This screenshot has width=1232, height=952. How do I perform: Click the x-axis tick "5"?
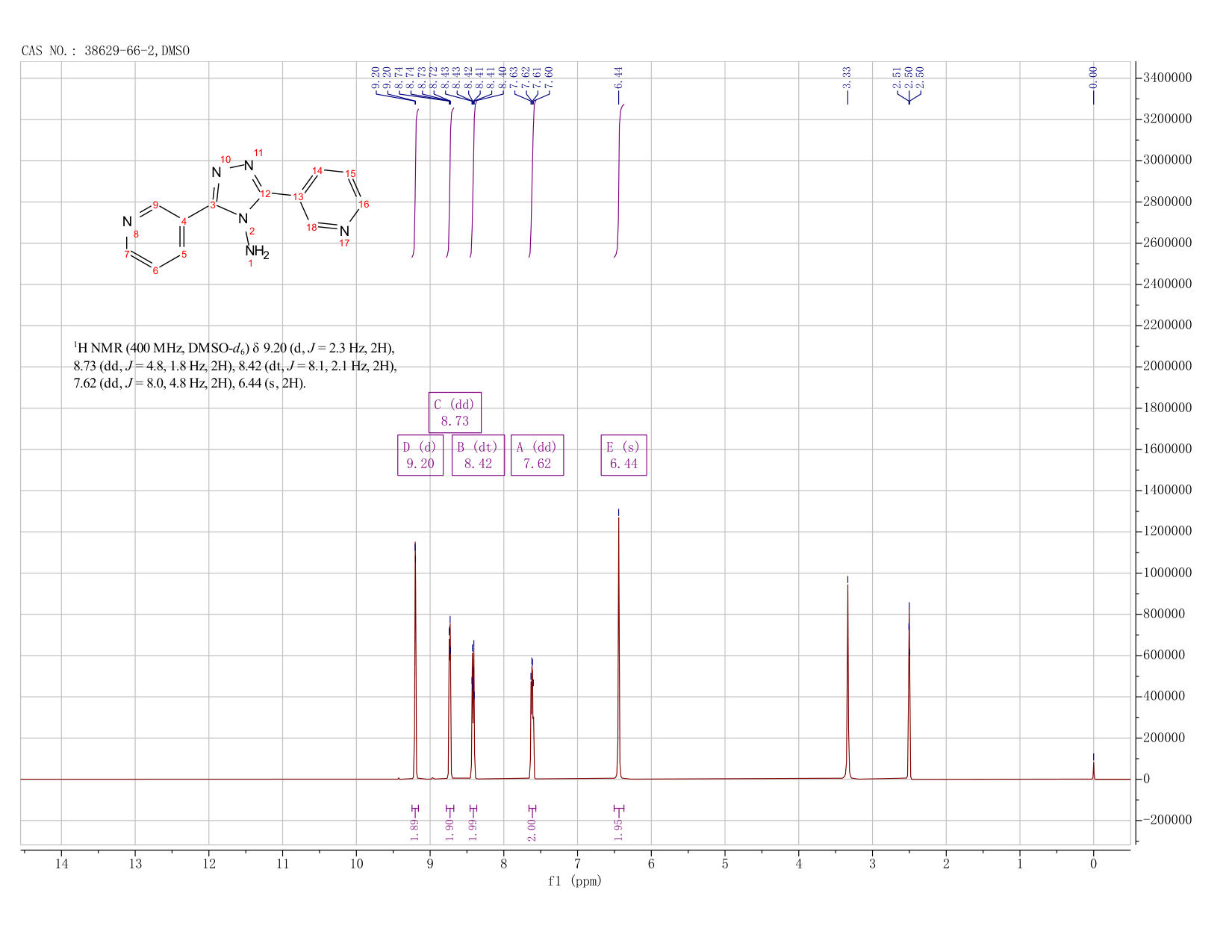coord(725,864)
